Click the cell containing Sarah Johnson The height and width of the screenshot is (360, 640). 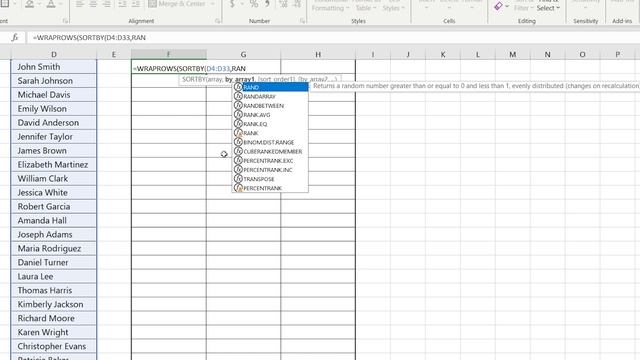tap(53, 81)
